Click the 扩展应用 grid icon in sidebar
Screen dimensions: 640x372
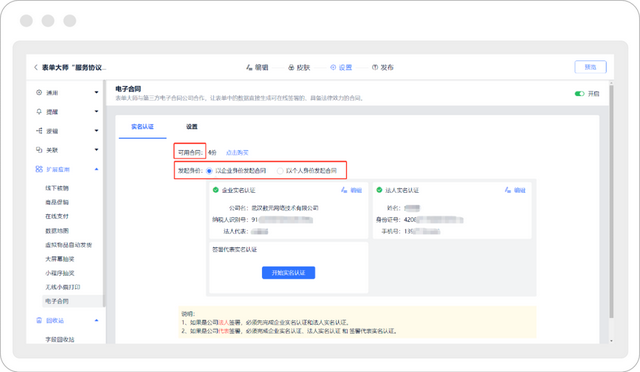tap(39, 169)
